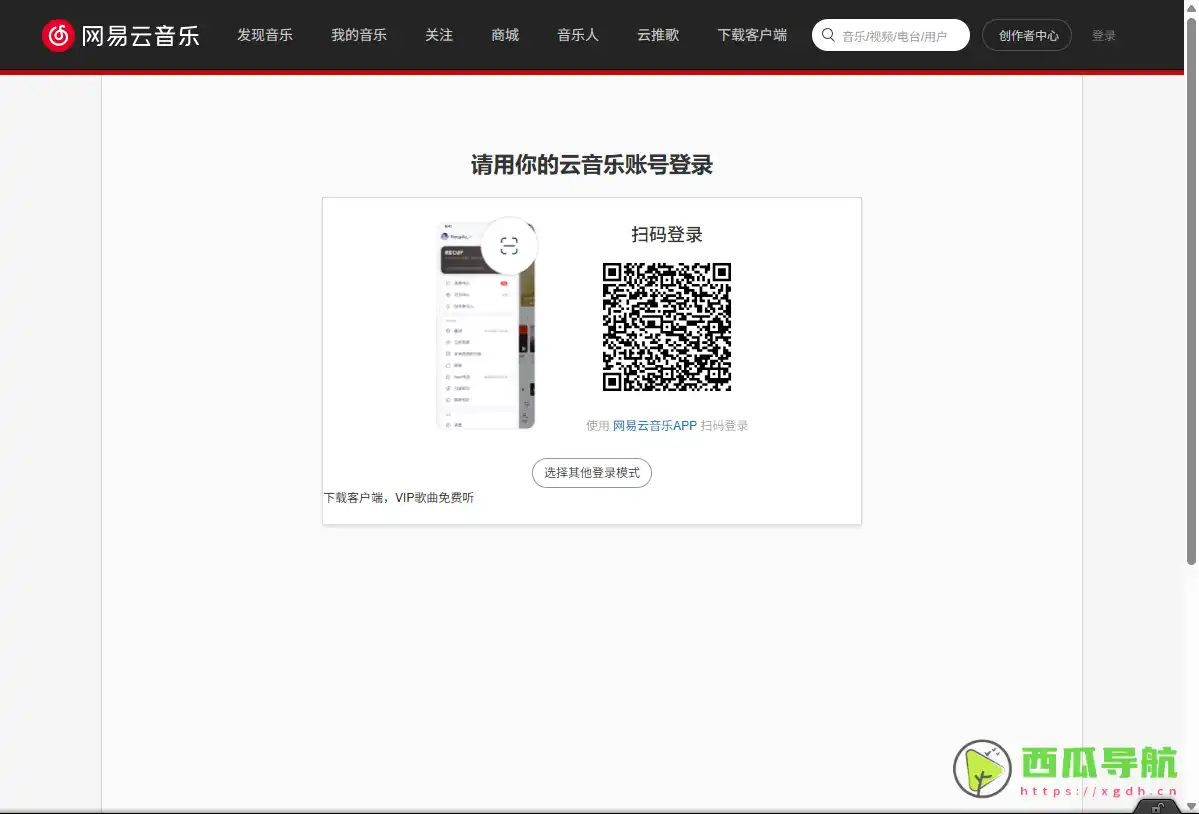The image size is (1199, 814).
Task: Click the NetEase Cloud Music red logo icon
Action: 60,35
